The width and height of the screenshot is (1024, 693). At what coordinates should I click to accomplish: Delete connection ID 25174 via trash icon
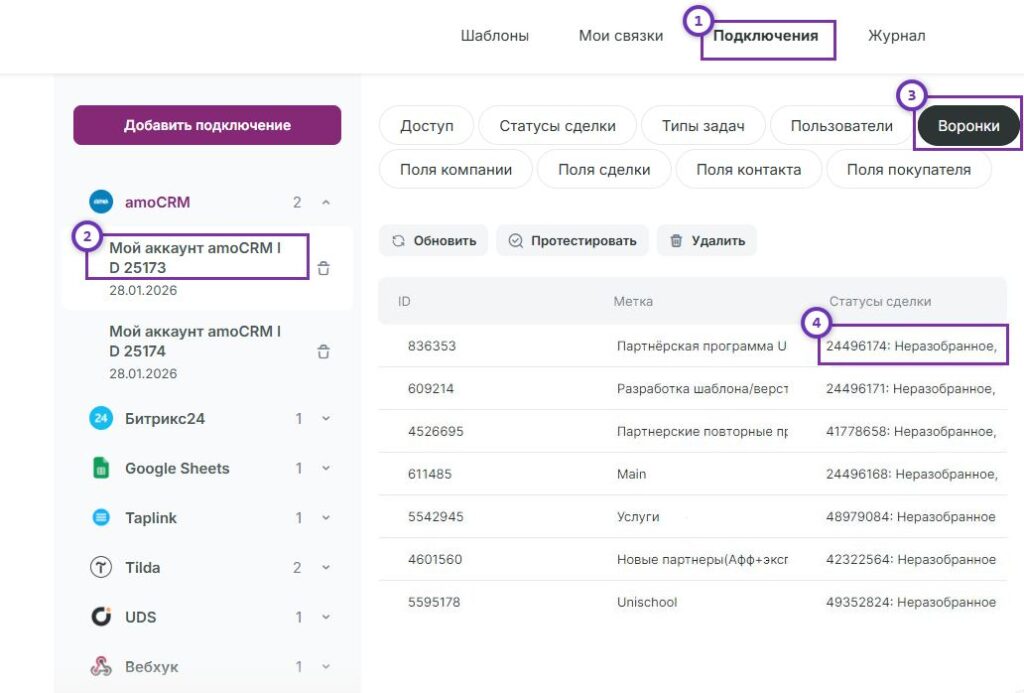click(x=323, y=351)
